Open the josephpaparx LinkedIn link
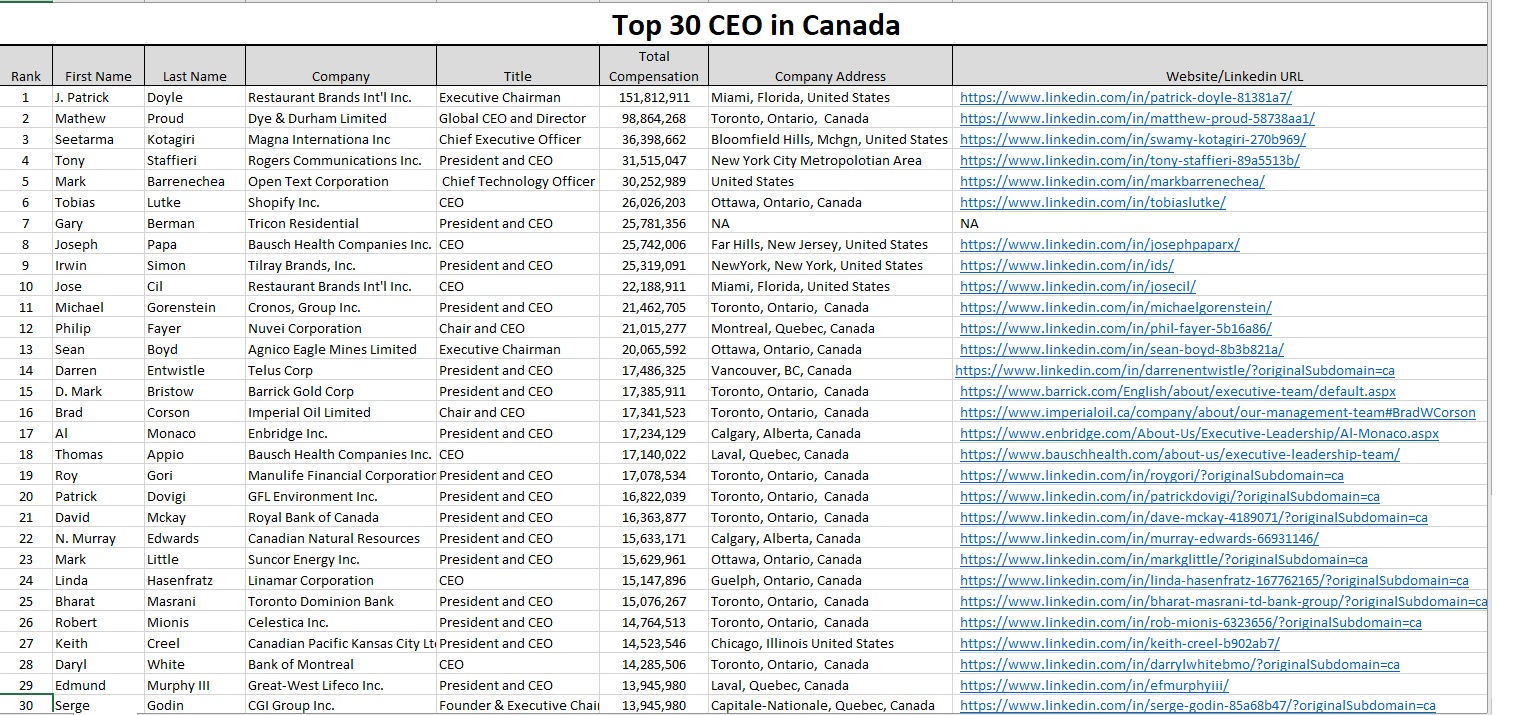Image resolution: width=1528 pixels, height=715 pixels. [1100, 244]
